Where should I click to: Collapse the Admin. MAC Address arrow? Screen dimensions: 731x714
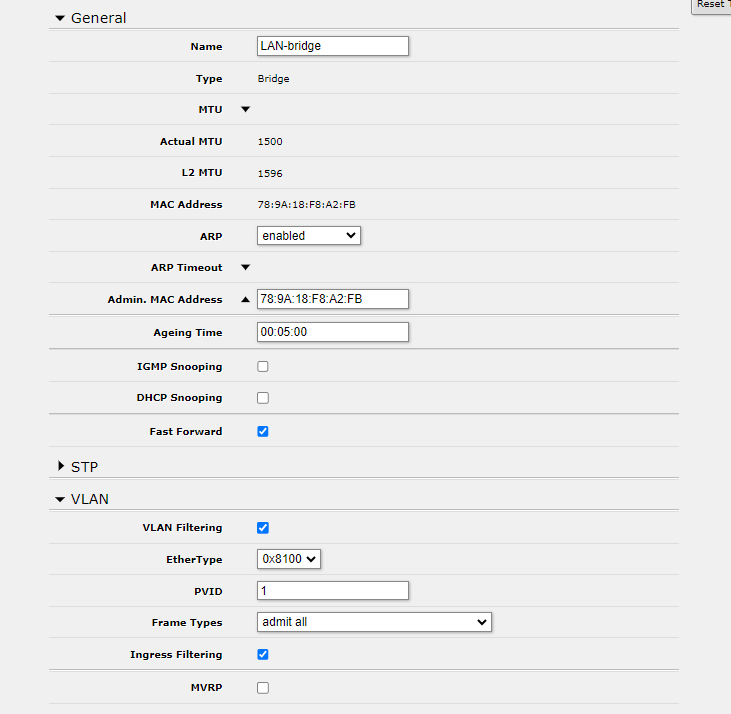pos(246,300)
